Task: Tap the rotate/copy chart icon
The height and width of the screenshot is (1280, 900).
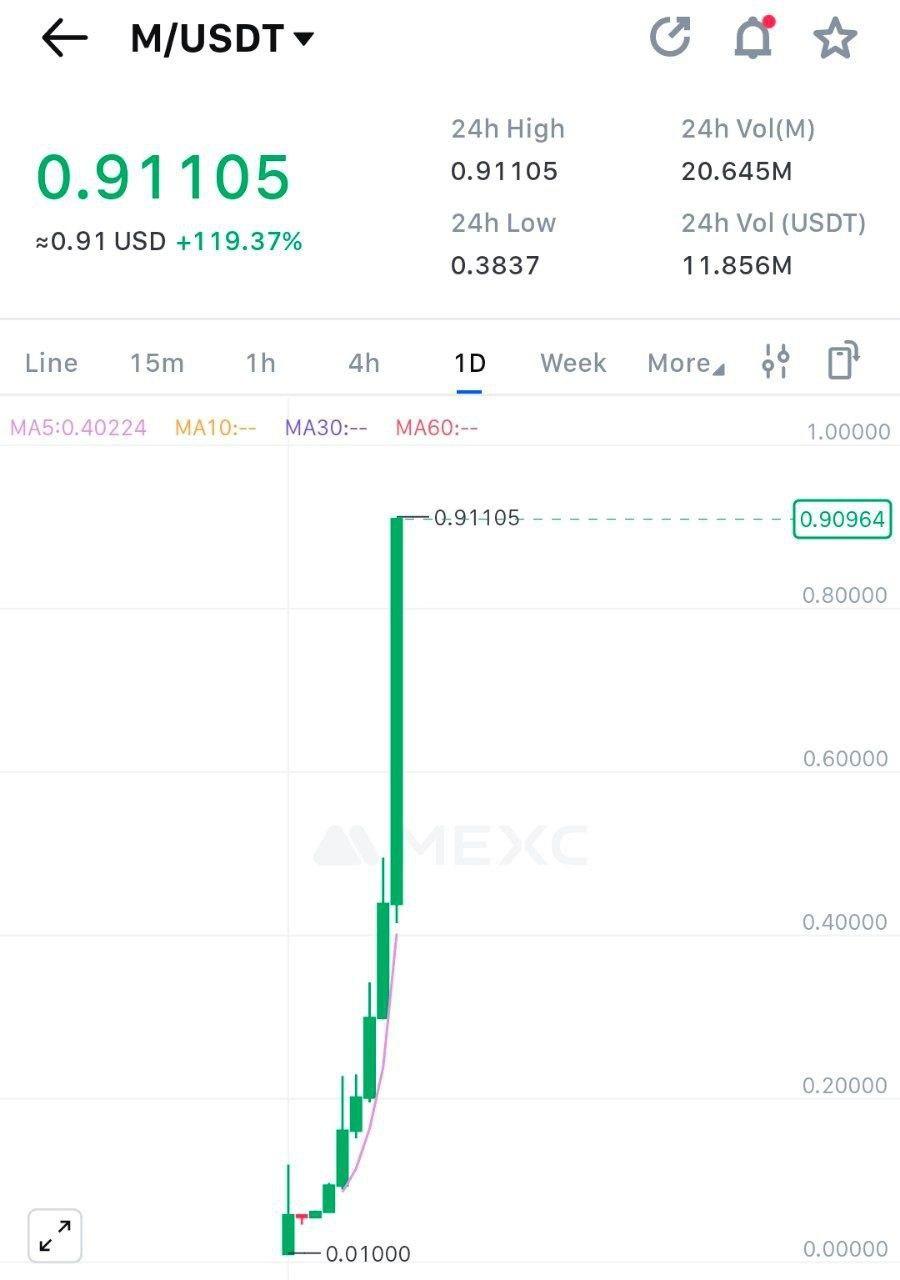Action: pyautogui.click(x=844, y=361)
